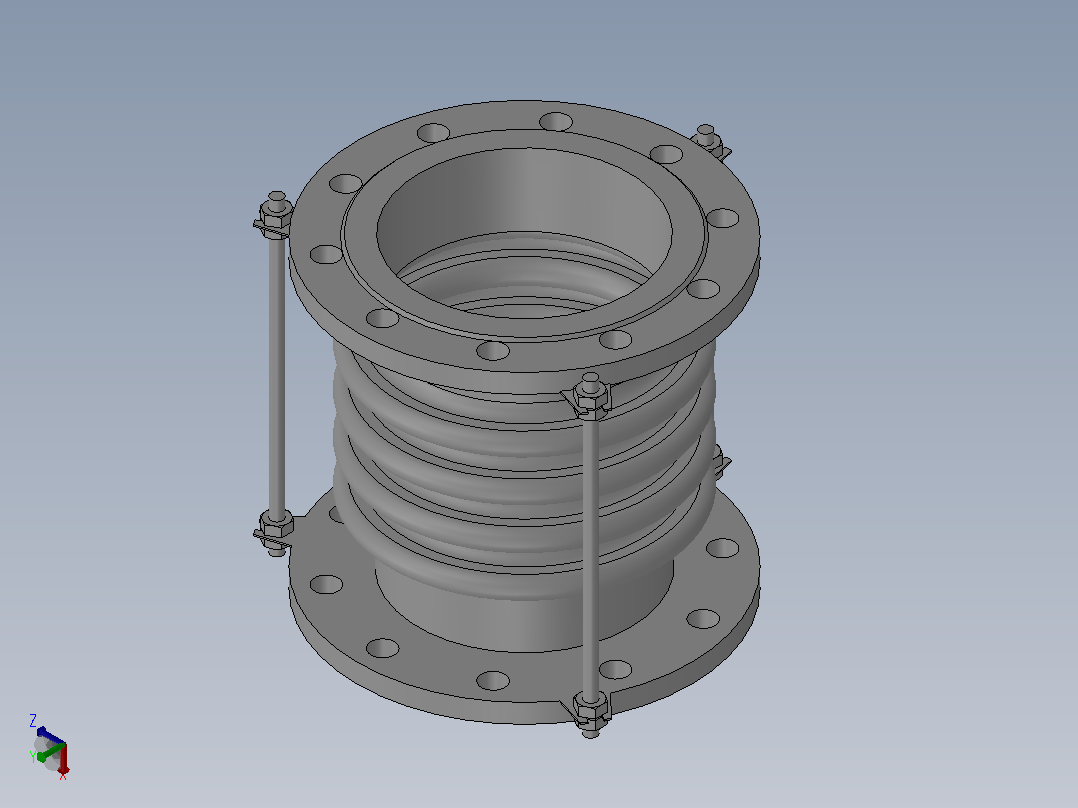Click the "Y" label on the triad
Viewport: 1078px width, 808px height.
(x=32, y=757)
